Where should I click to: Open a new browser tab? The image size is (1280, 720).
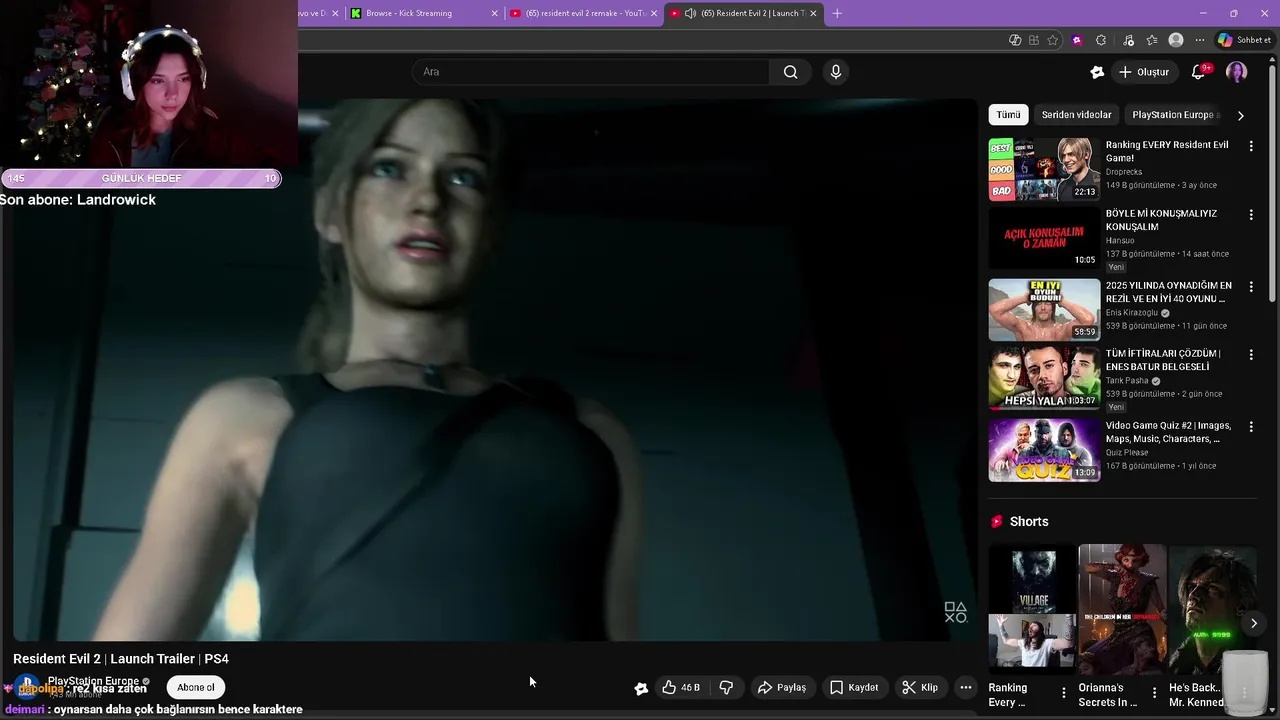pyautogui.click(x=837, y=13)
